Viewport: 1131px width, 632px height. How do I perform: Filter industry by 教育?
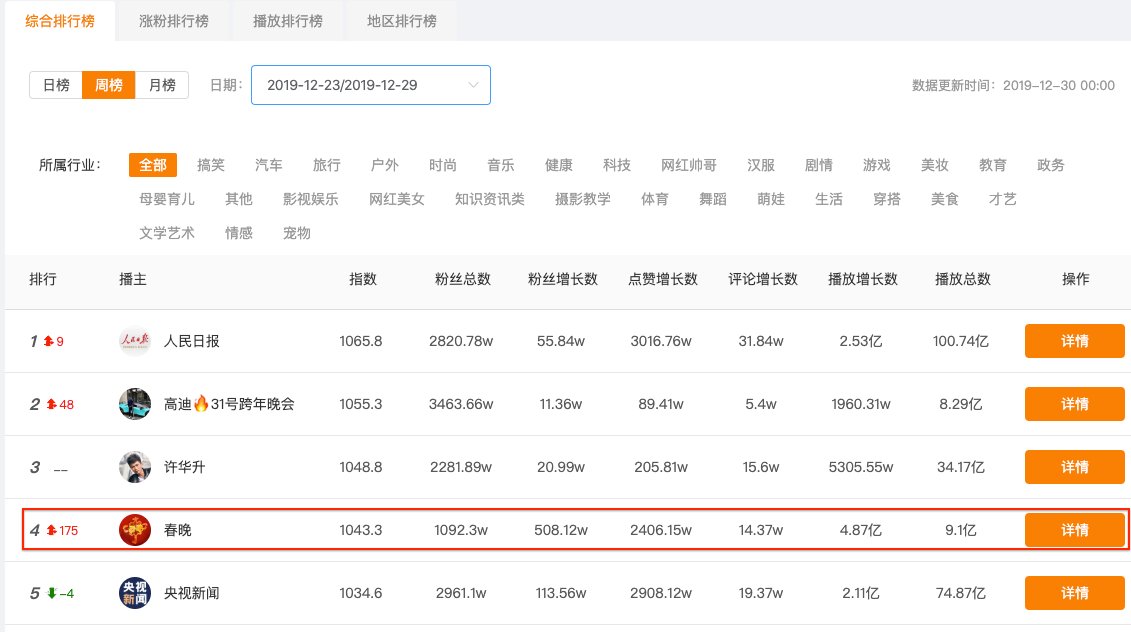pyautogui.click(x=993, y=165)
